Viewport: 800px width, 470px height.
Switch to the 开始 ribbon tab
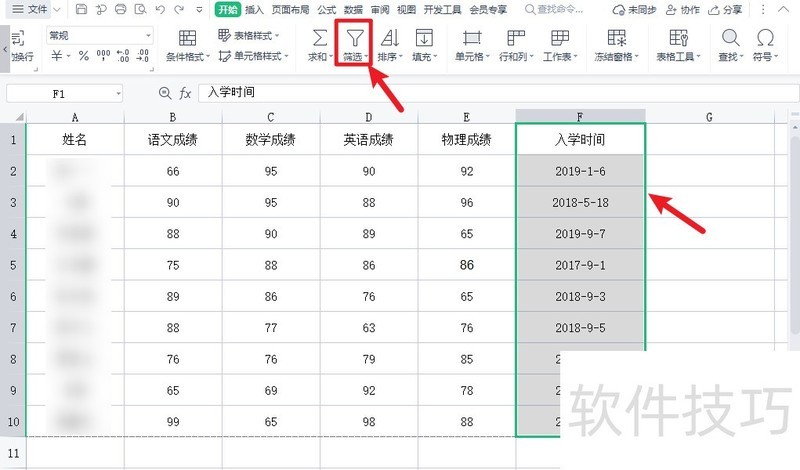coord(228,9)
